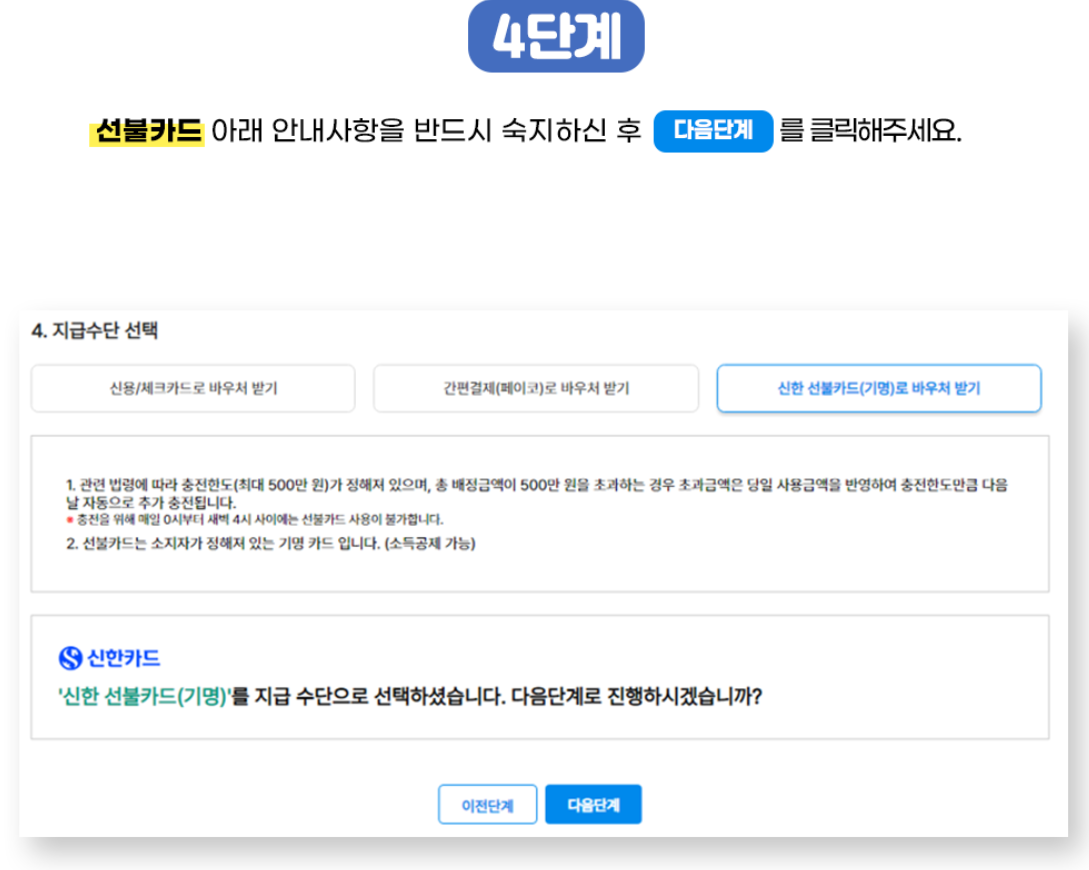Click the Shinhan Card logo icon
Viewport: 1089px width, 870px height.
pos(70,658)
